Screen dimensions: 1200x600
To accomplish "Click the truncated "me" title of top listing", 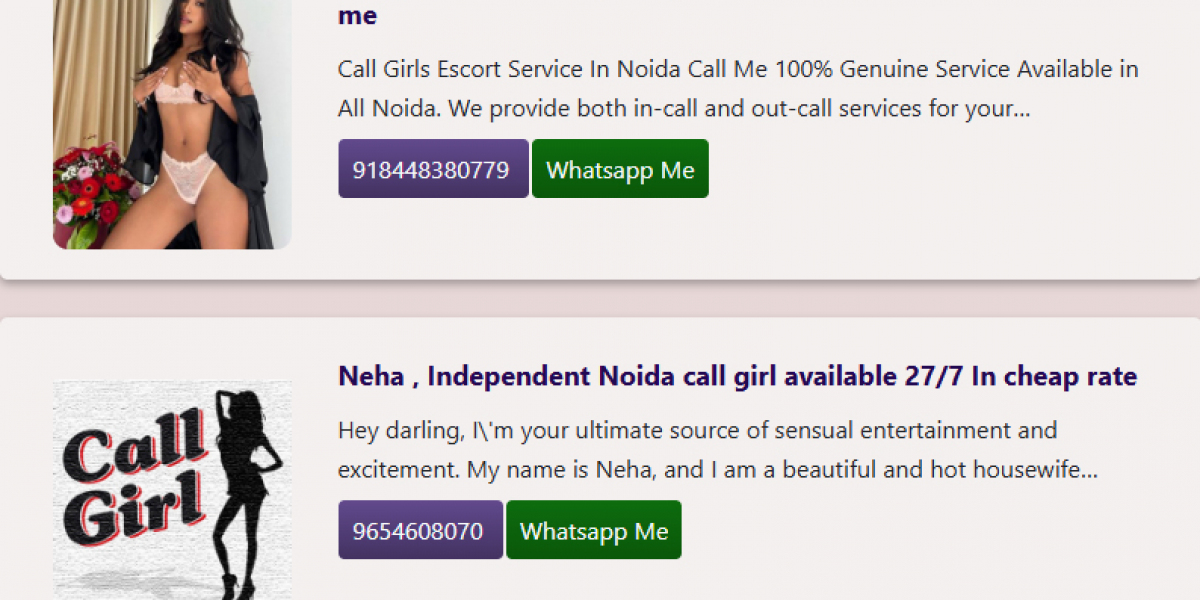I will pos(357,15).
